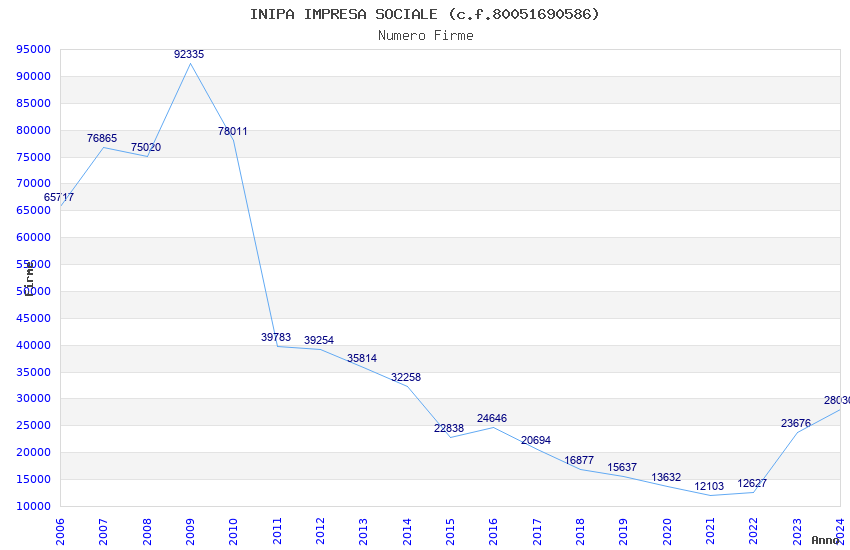Select the data label 13632

coord(666,477)
